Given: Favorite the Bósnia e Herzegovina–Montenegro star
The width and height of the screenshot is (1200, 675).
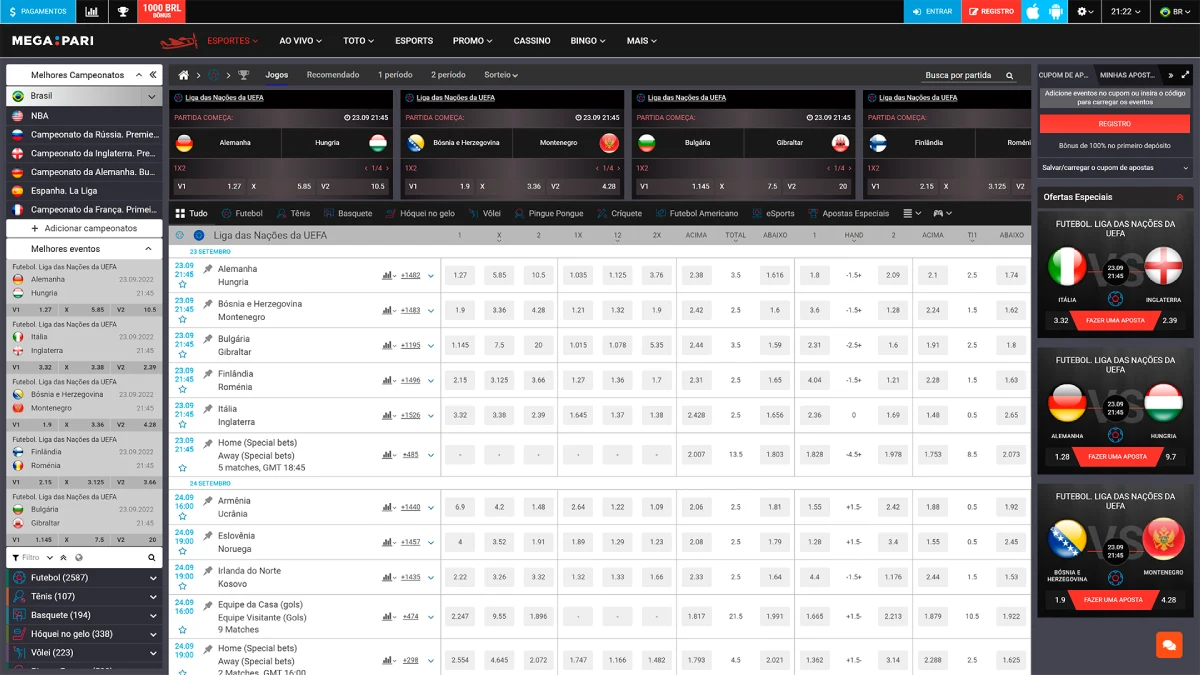Looking at the screenshot, I should [182, 319].
